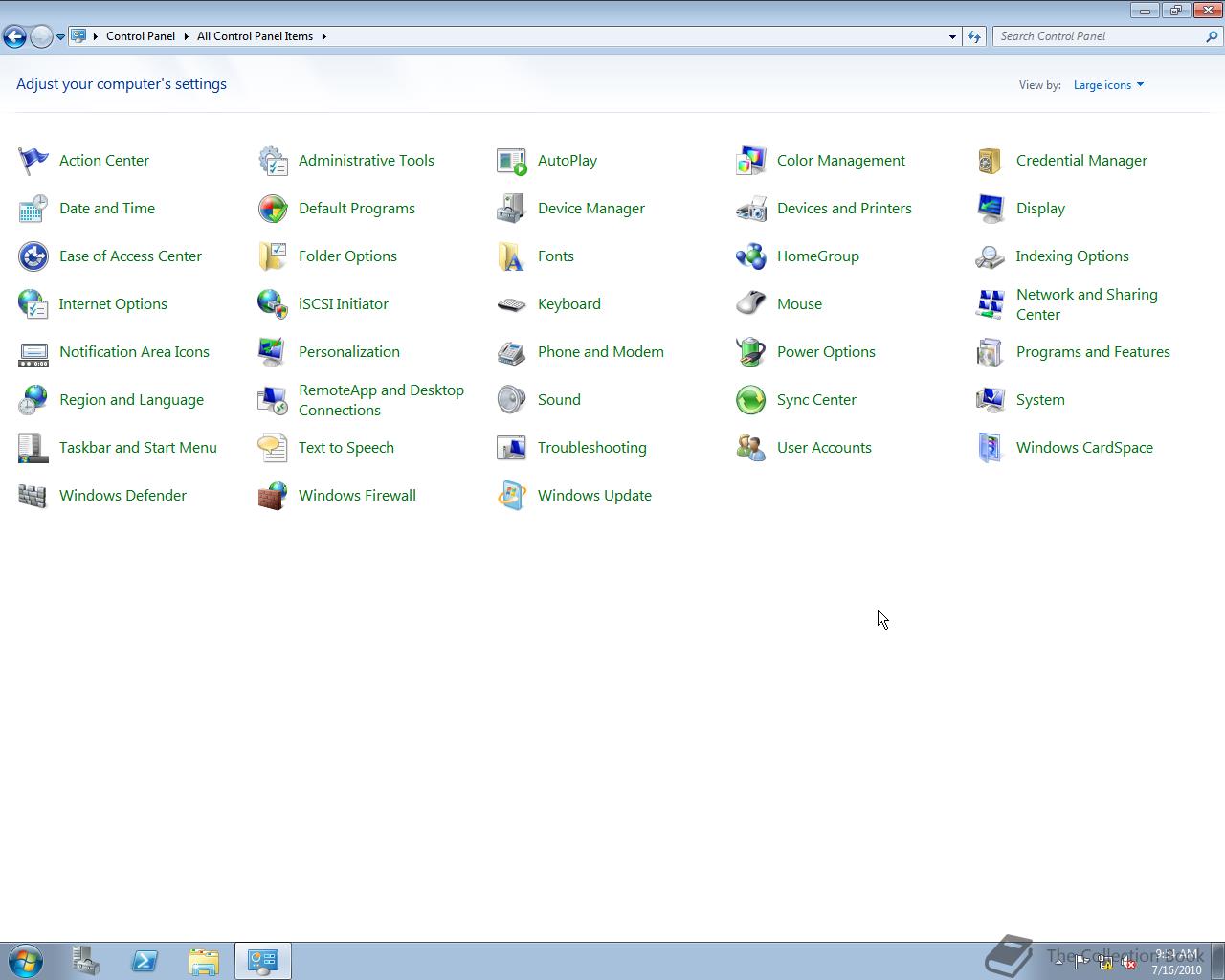1225x980 pixels.
Task: Open the Ease of Access Center icon
Action: point(33,256)
